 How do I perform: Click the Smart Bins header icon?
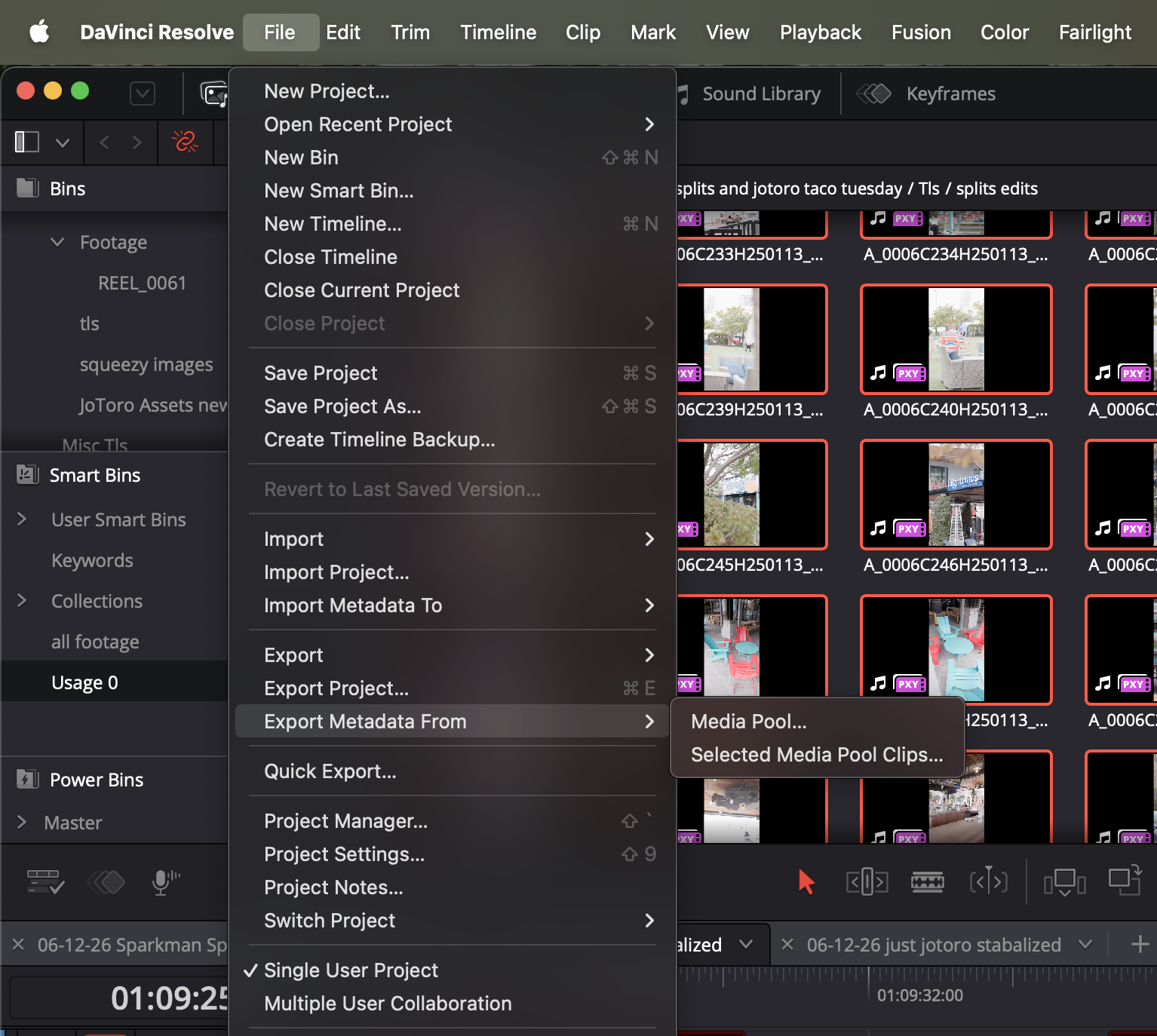[x=28, y=474]
